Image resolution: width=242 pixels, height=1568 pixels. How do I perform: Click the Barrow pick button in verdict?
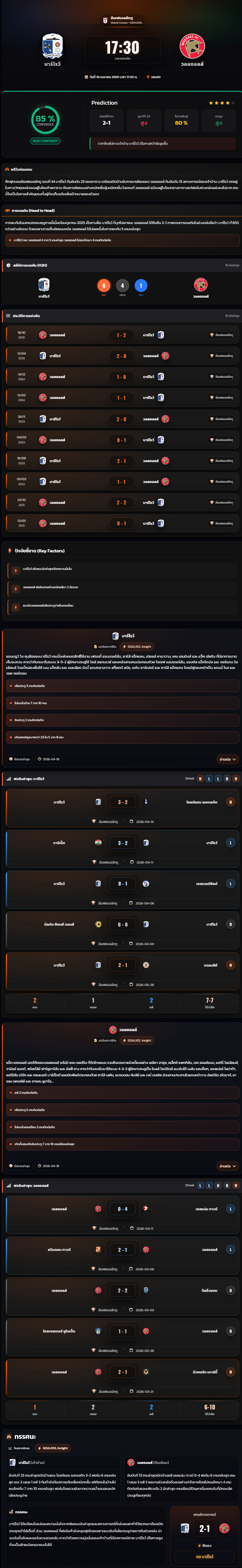coord(204,1556)
